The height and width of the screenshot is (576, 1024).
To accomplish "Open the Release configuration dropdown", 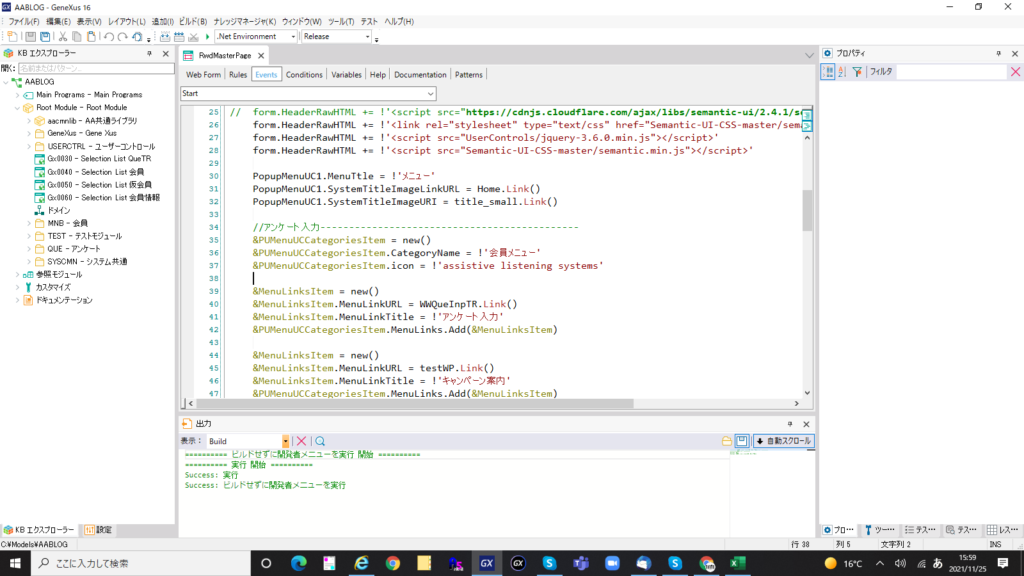I will [x=367, y=37].
